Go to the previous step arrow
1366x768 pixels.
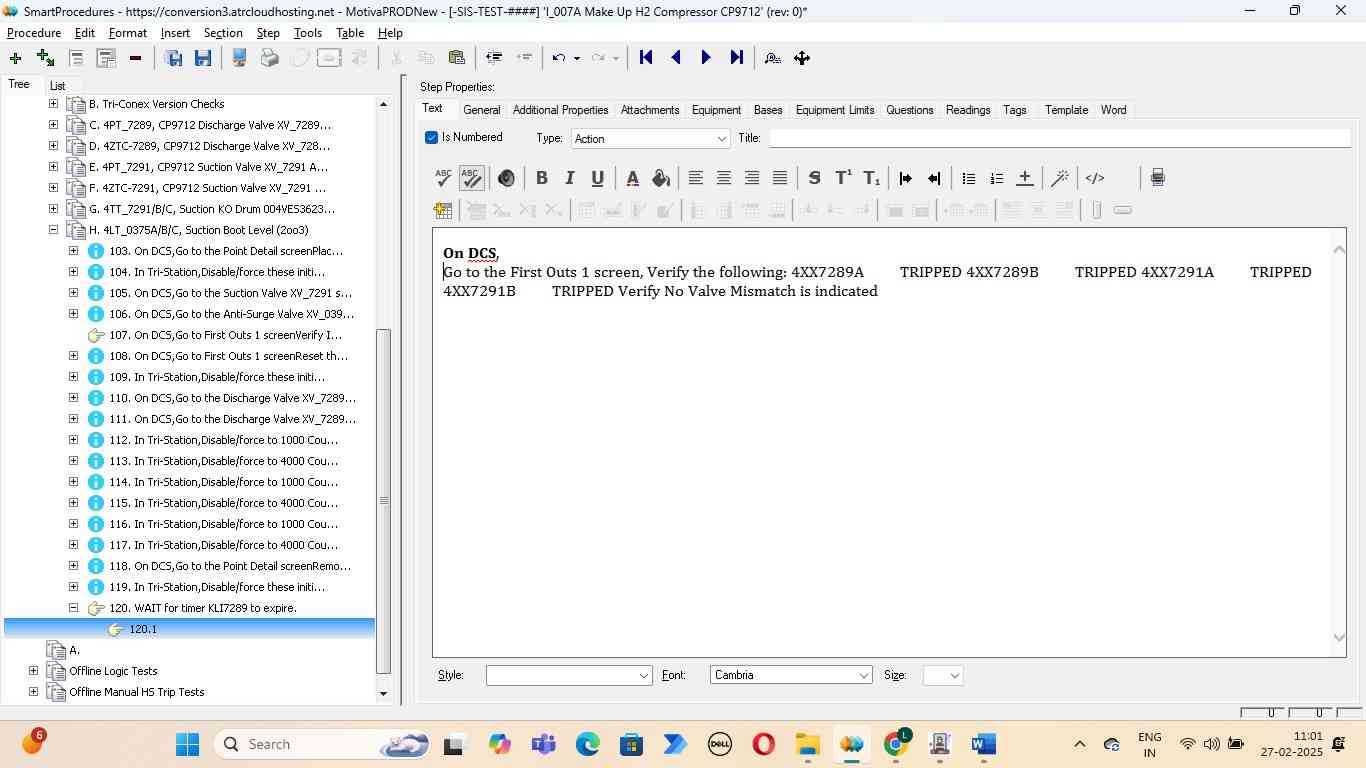coord(676,58)
